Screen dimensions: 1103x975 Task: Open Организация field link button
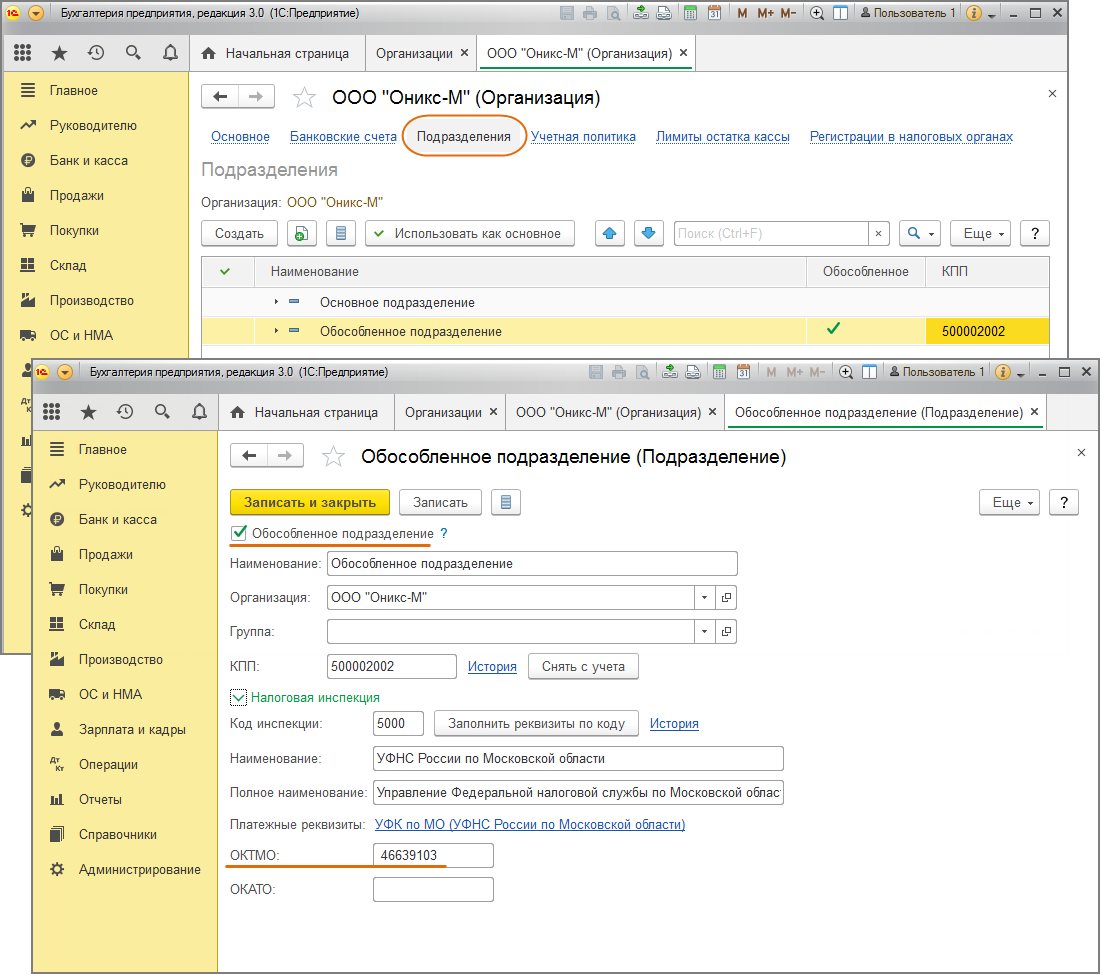pyautogui.click(x=726, y=597)
